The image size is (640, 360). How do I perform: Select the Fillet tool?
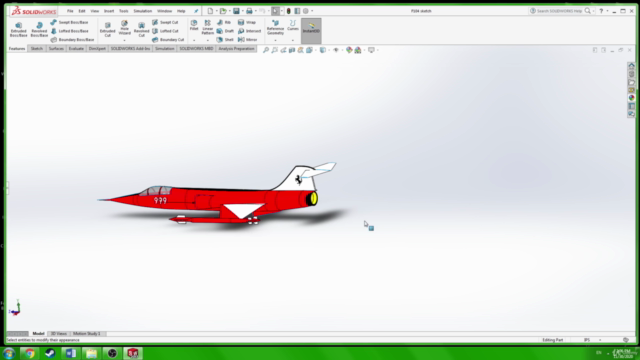(x=194, y=25)
